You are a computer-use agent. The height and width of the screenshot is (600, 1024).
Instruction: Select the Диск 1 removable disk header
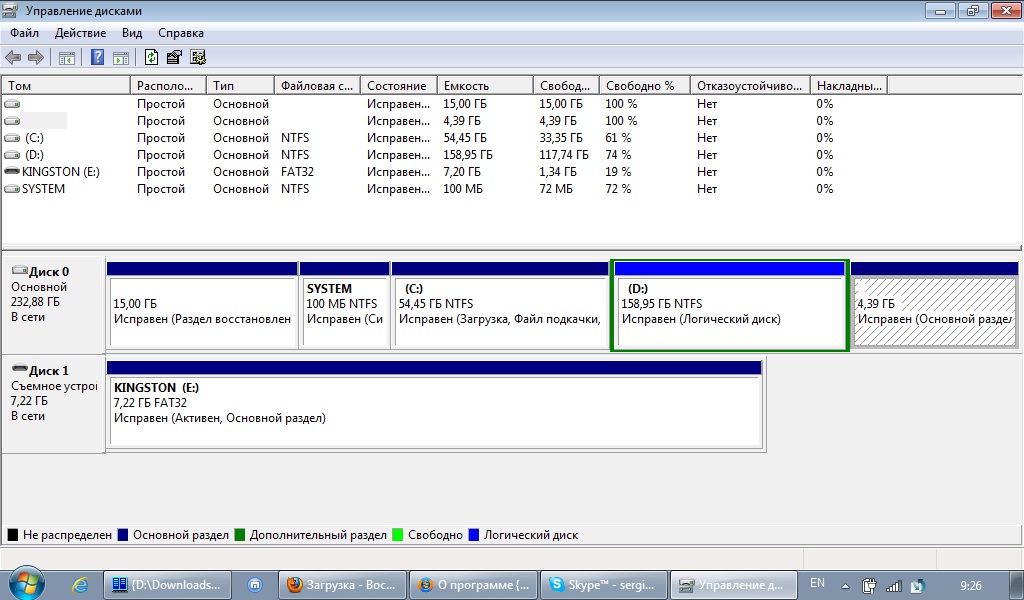click(53, 403)
